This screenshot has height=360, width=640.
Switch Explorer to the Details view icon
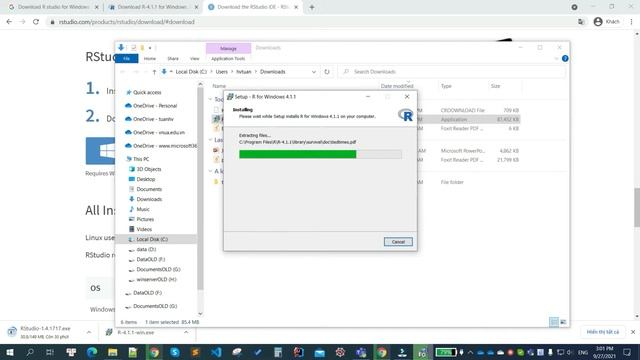[554, 322]
